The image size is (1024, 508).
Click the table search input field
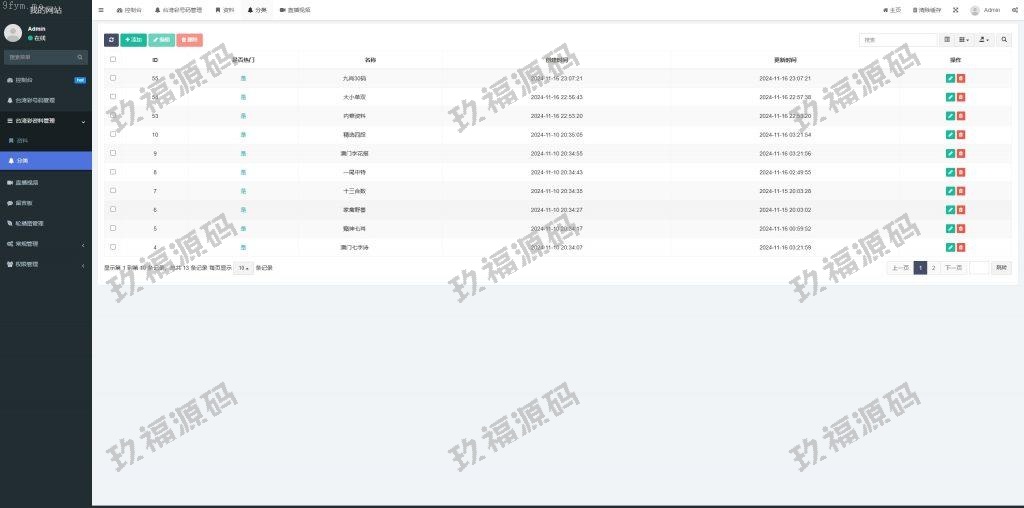click(x=897, y=40)
